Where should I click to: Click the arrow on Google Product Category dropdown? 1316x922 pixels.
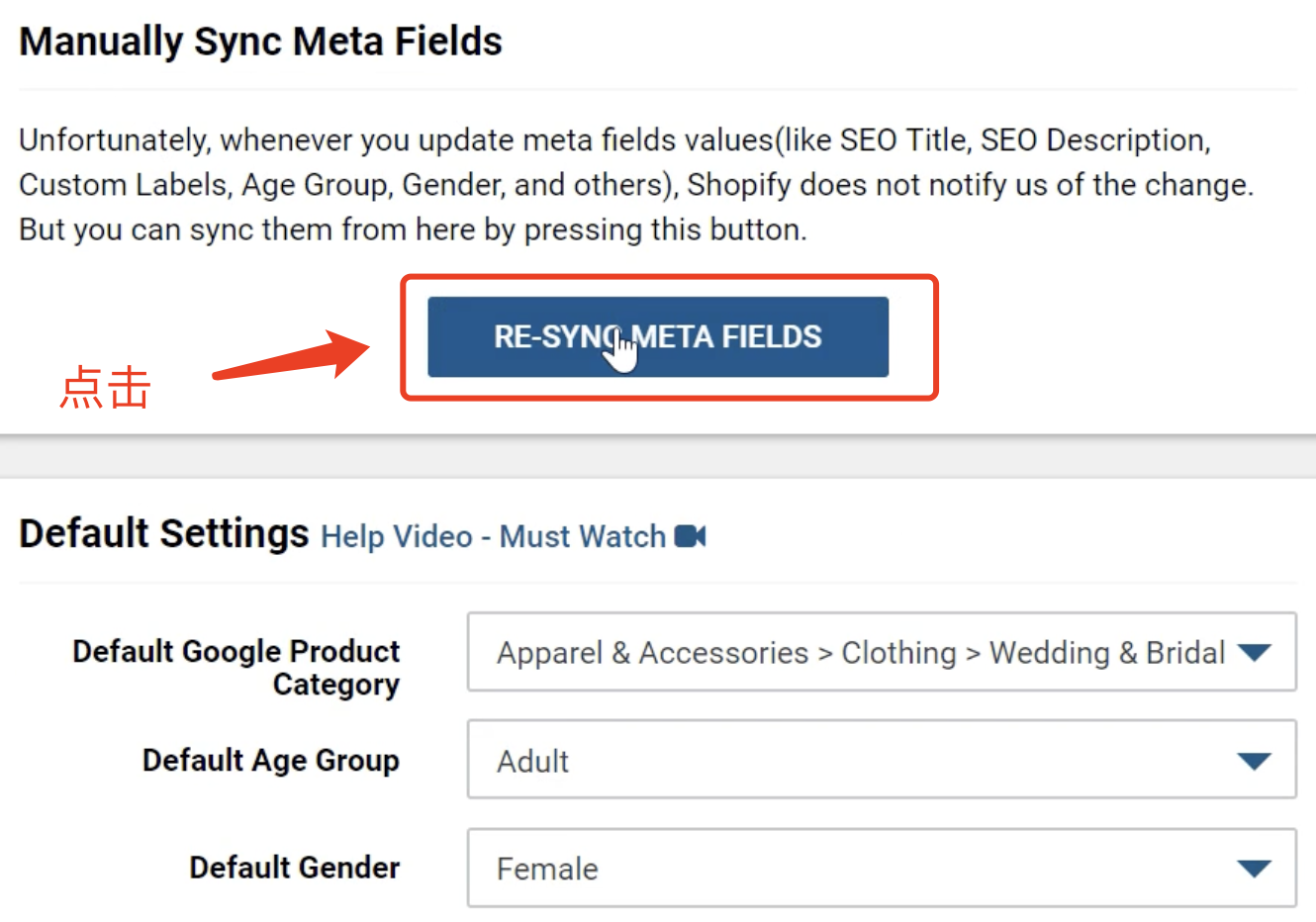pos(1254,653)
